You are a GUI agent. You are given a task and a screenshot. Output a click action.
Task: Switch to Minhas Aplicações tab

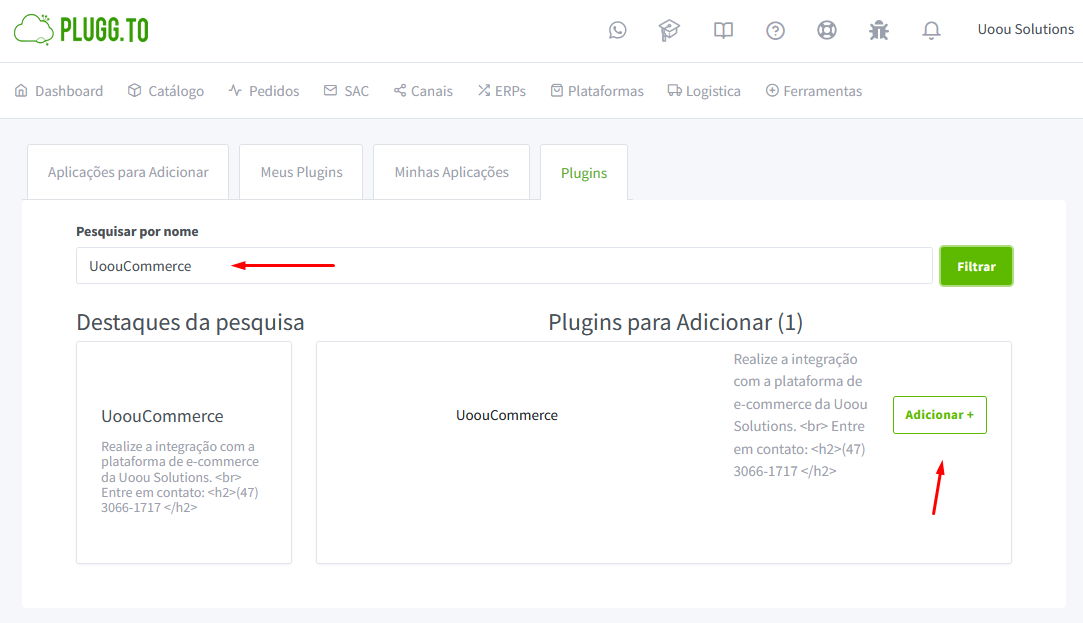click(452, 172)
